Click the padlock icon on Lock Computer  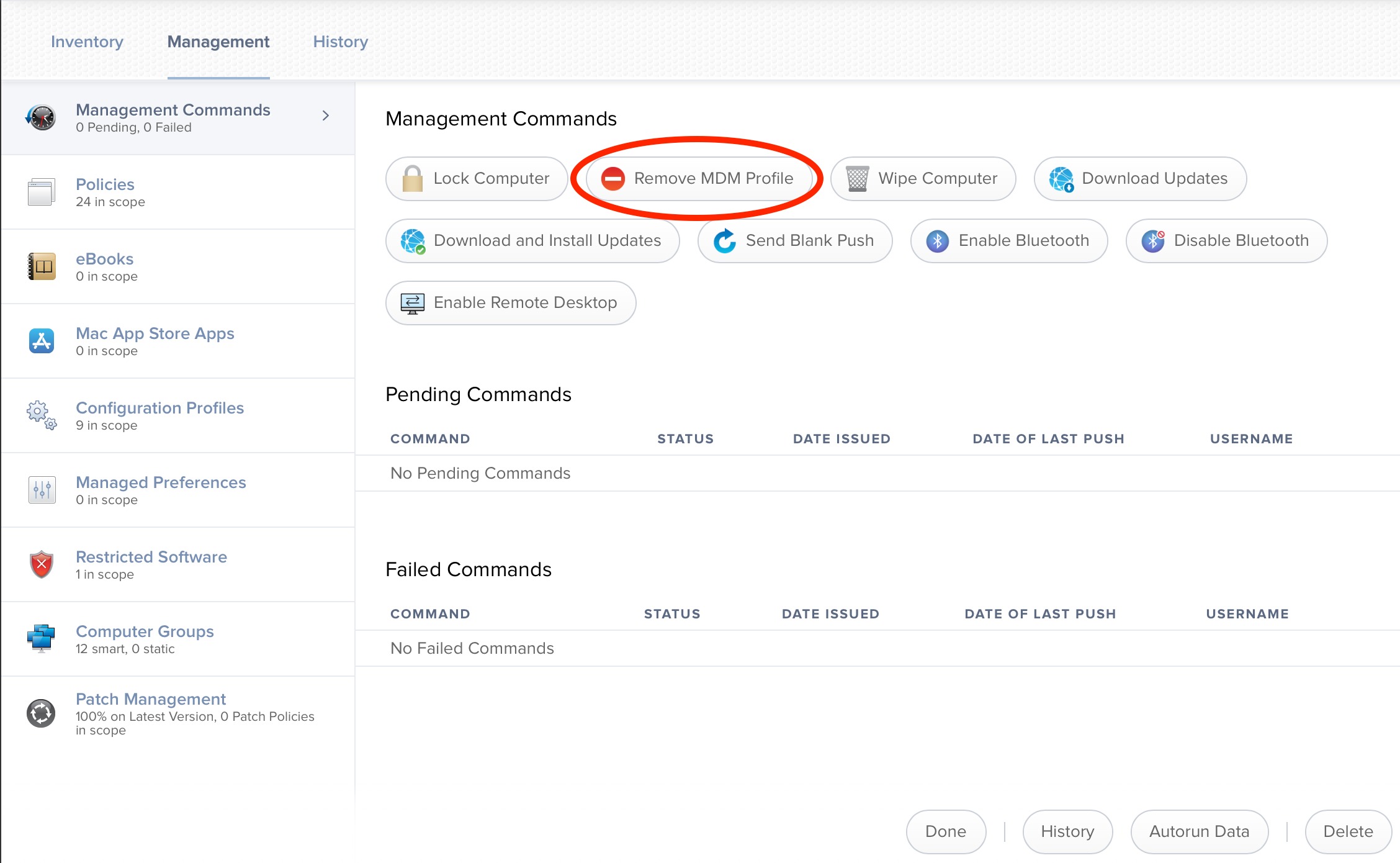point(413,179)
